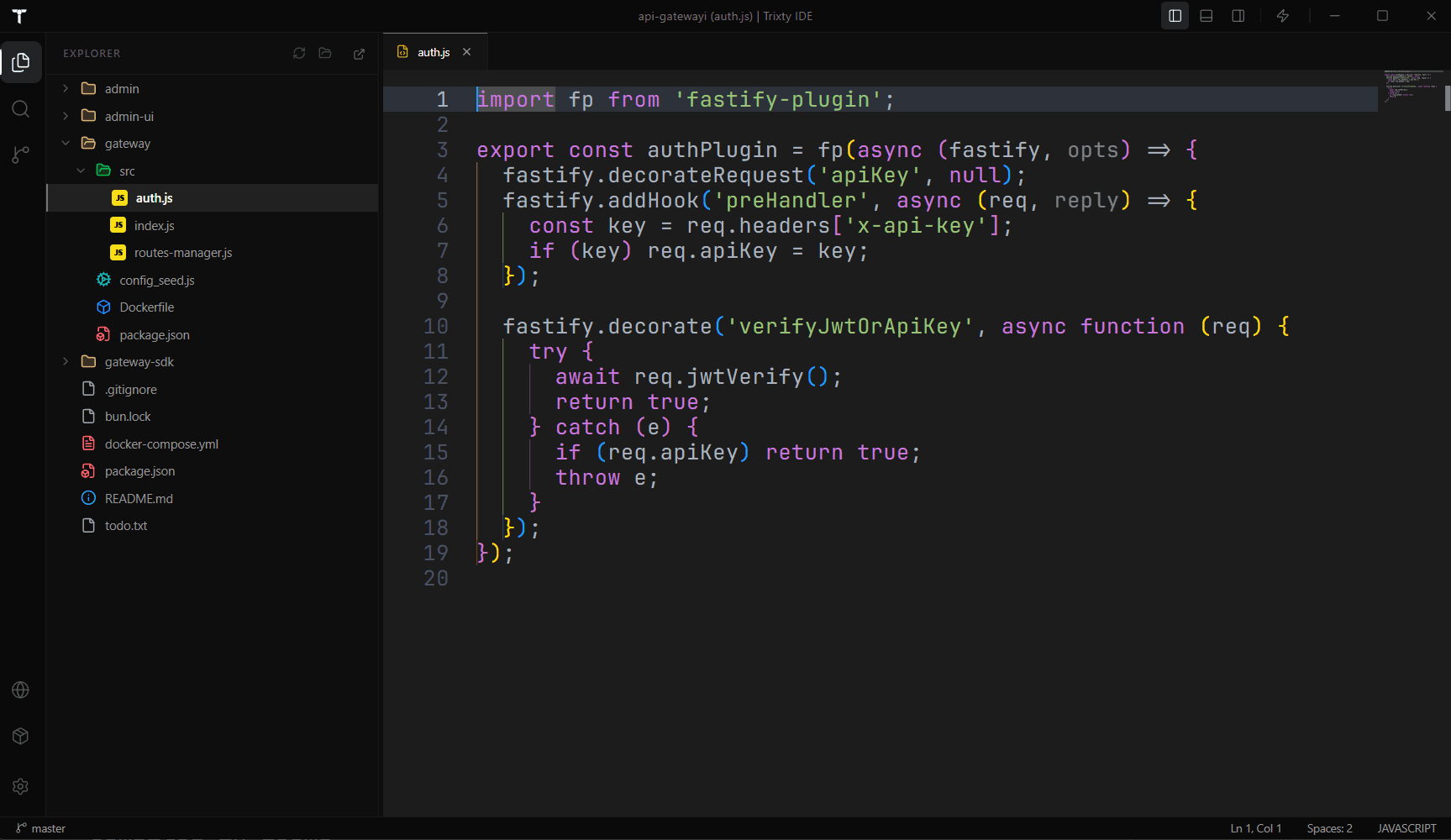Screen dimensions: 1451x840
Task: Click the Trixty logo icon
Action: coord(19,16)
